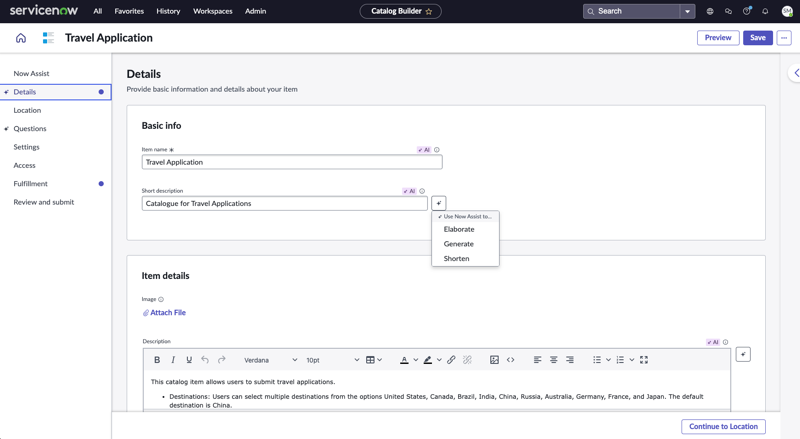Open the All menu in top navigation
Image resolution: width=800 pixels, height=439 pixels.
[x=97, y=11]
